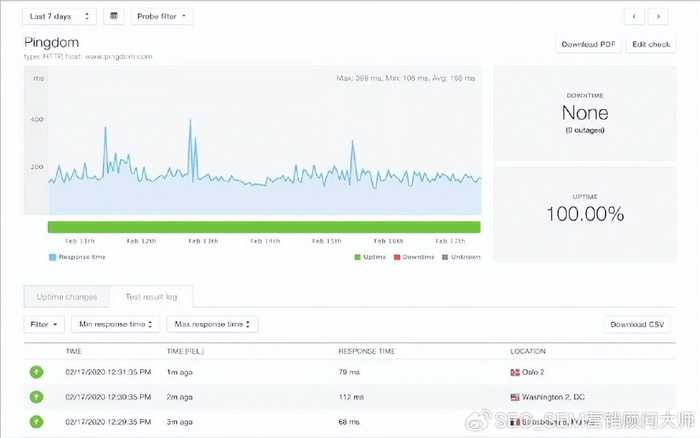Click the 100.00% uptime value

[585, 214]
